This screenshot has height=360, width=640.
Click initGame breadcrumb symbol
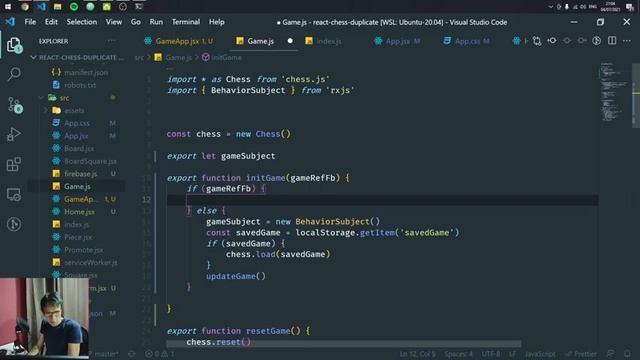coord(222,58)
